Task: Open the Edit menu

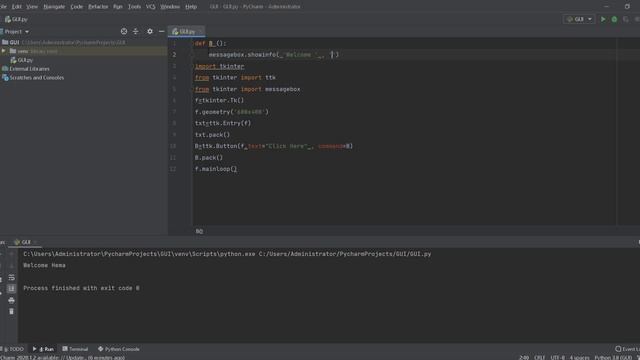Action: tap(16, 7)
